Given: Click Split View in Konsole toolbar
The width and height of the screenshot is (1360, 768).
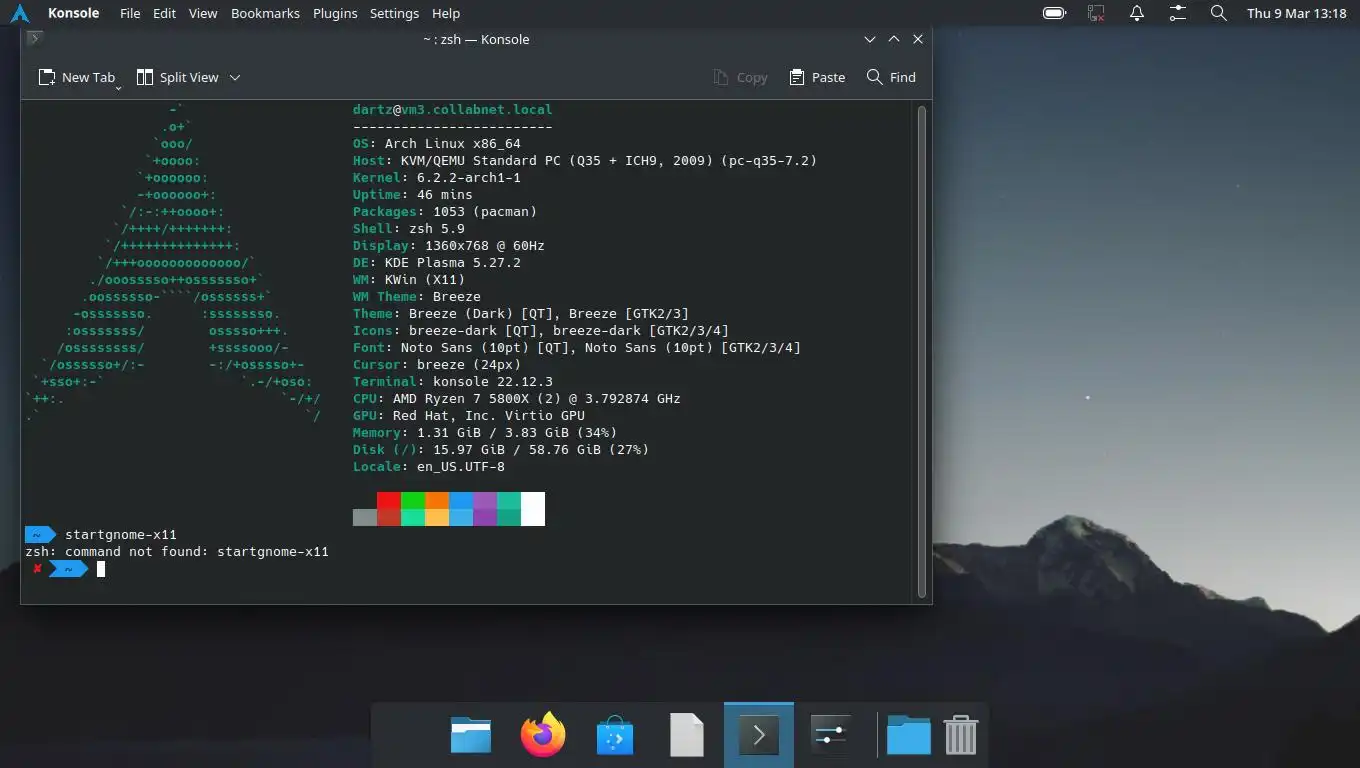Looking at the screenshot, I should pos(177,77).
